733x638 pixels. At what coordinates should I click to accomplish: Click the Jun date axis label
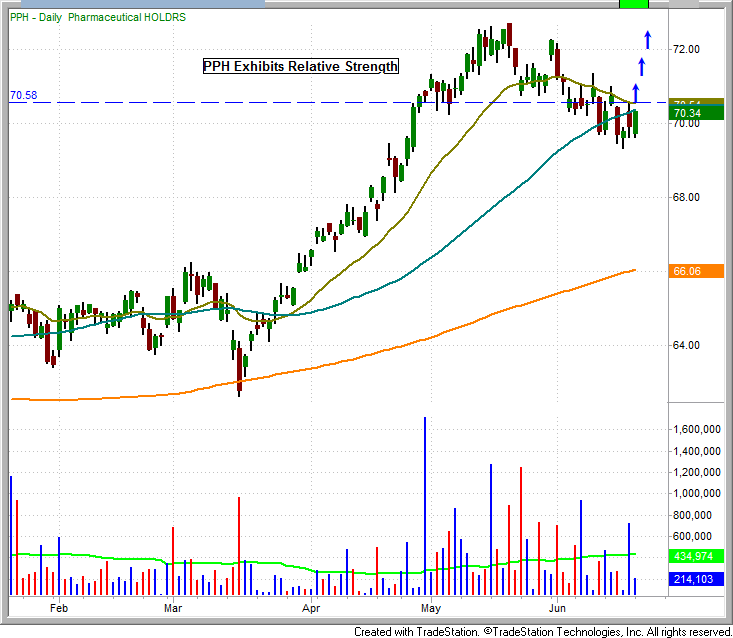click(x=557, y=608)
